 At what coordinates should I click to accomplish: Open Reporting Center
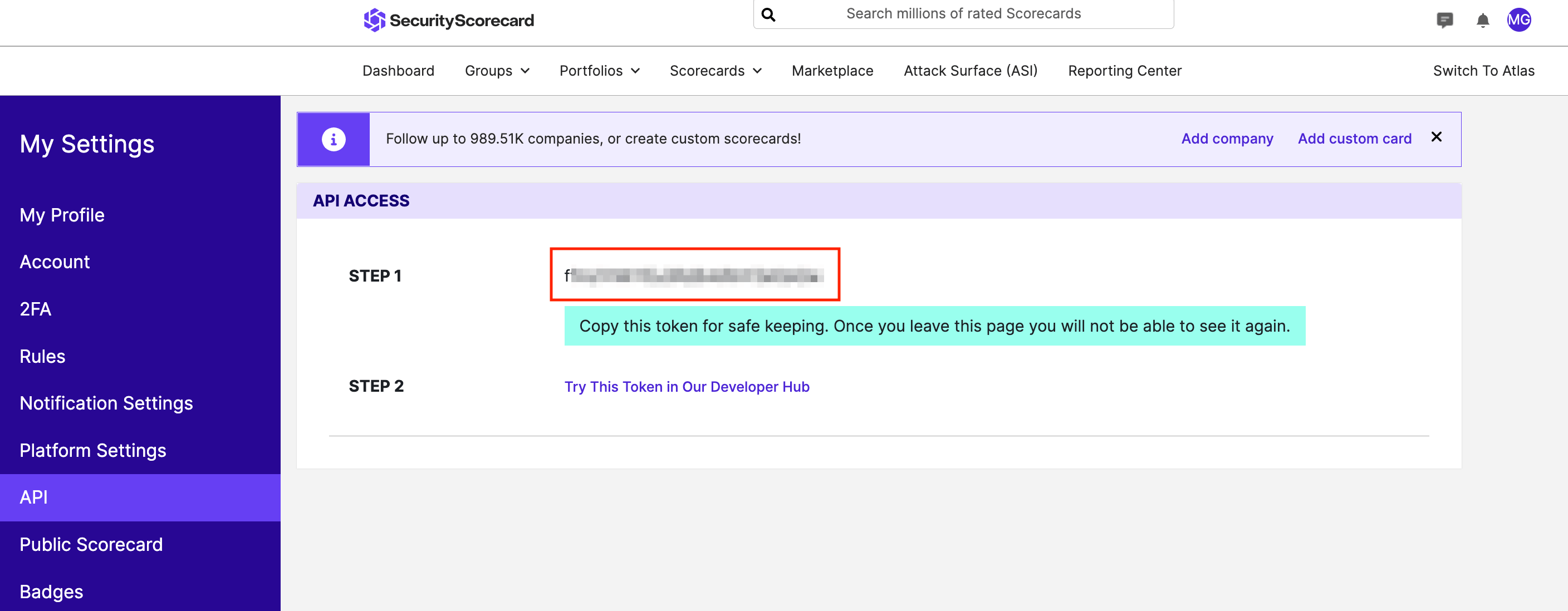click(1124, 71)
